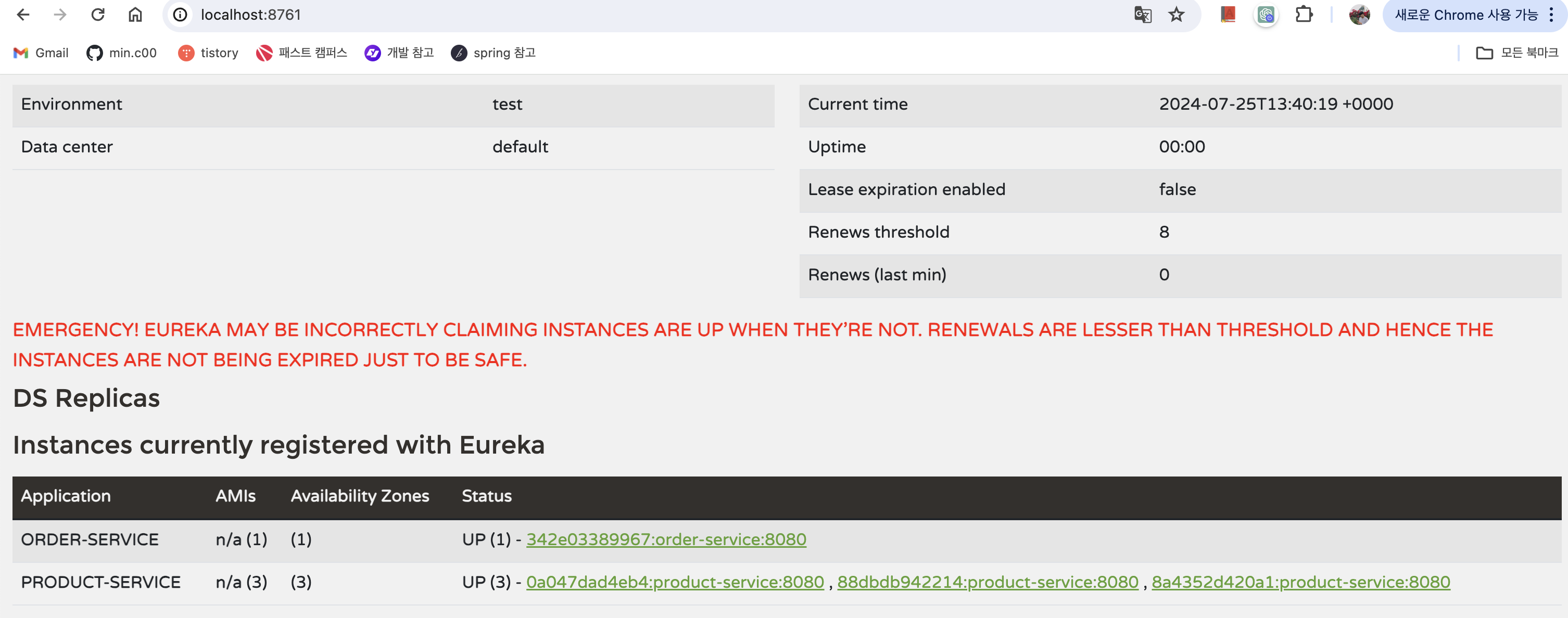Select the Data center value default
The width and height of the screenshot is (1568, 618).
point(520,147)
